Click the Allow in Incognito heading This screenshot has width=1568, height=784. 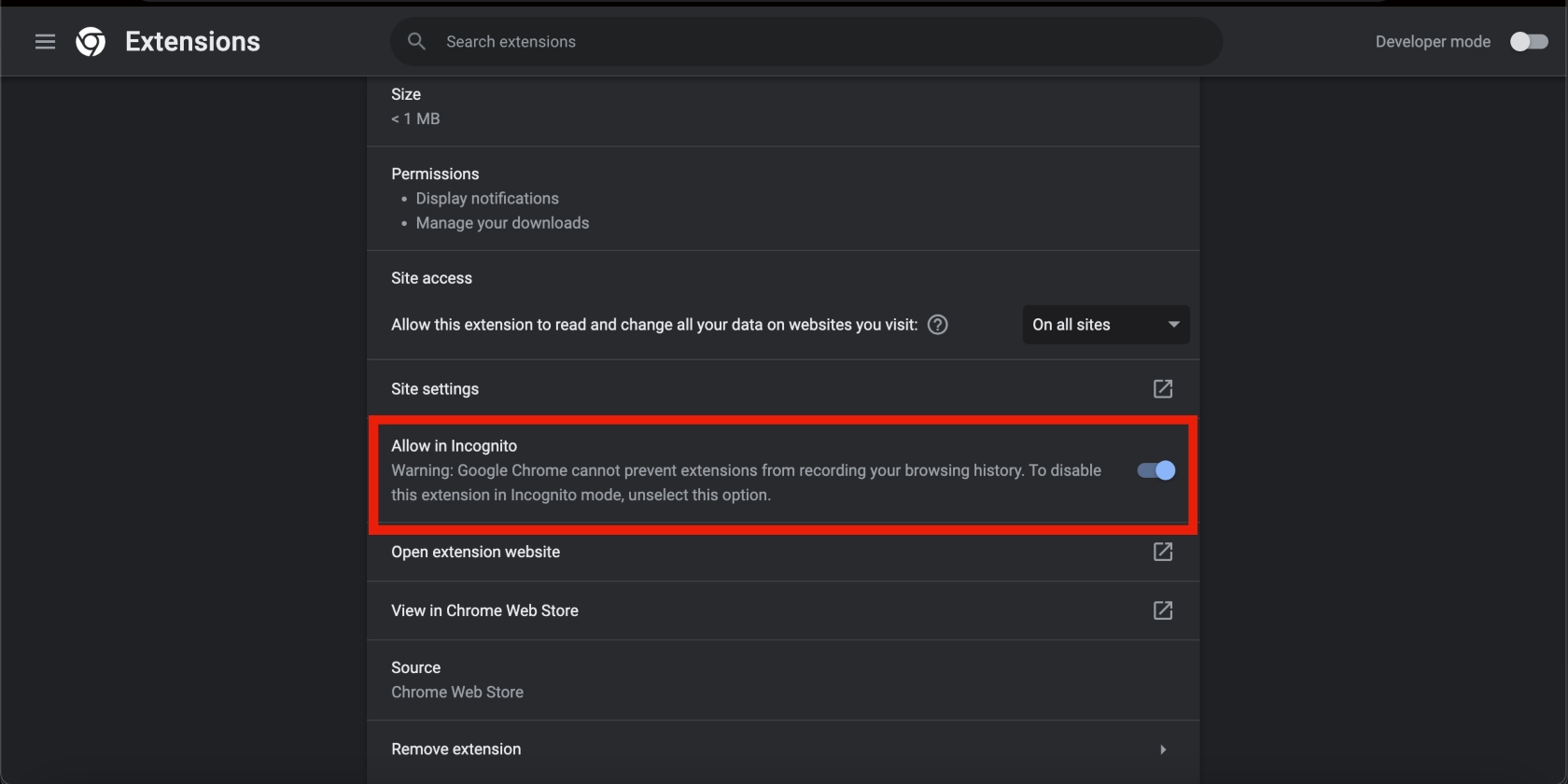coord(455,446)
